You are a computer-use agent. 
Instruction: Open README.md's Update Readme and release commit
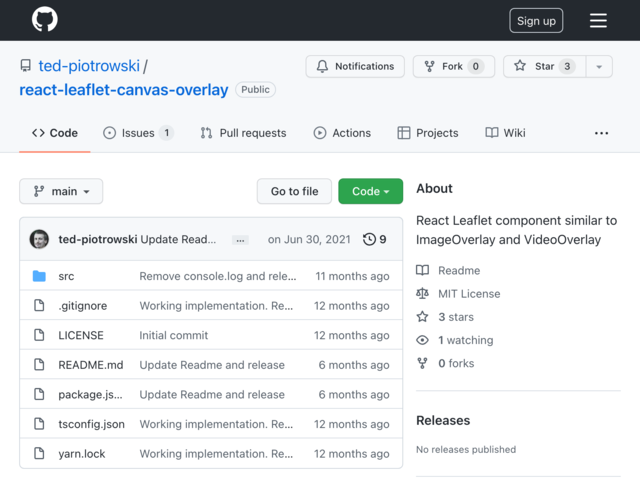pos(212,365)
